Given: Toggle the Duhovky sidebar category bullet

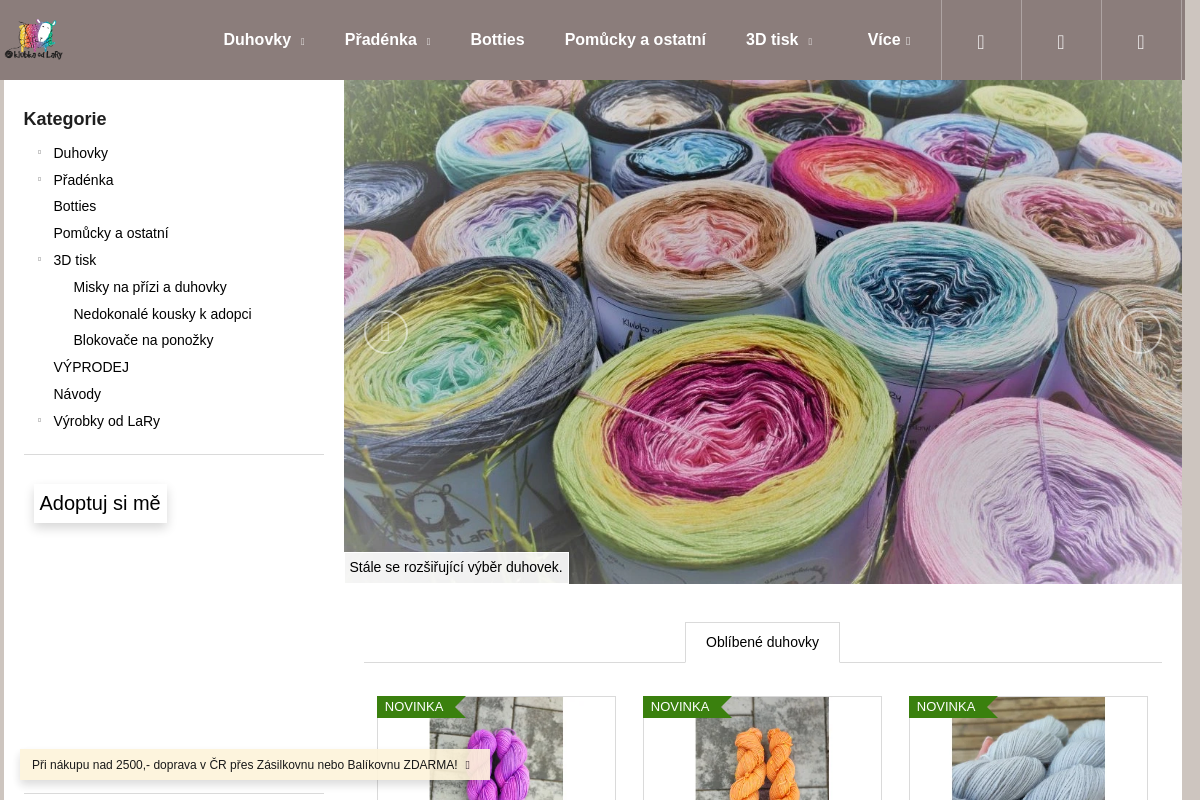Looking at the screenshot, I should click(39, 152).
